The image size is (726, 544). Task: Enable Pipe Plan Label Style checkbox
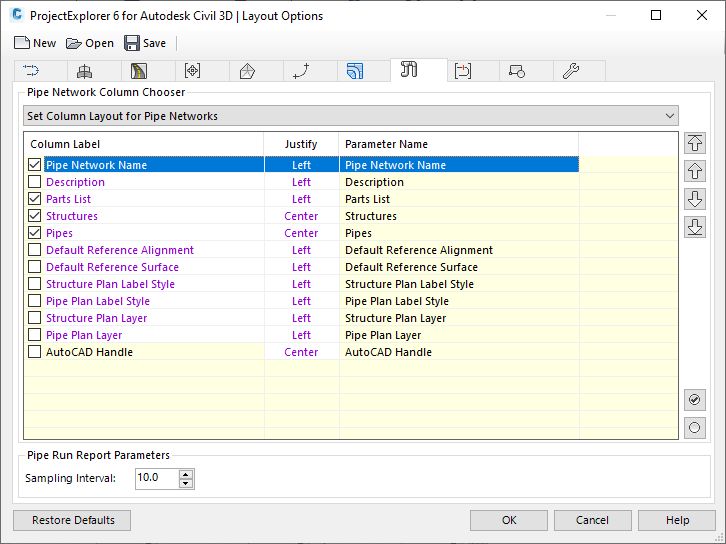34,300
